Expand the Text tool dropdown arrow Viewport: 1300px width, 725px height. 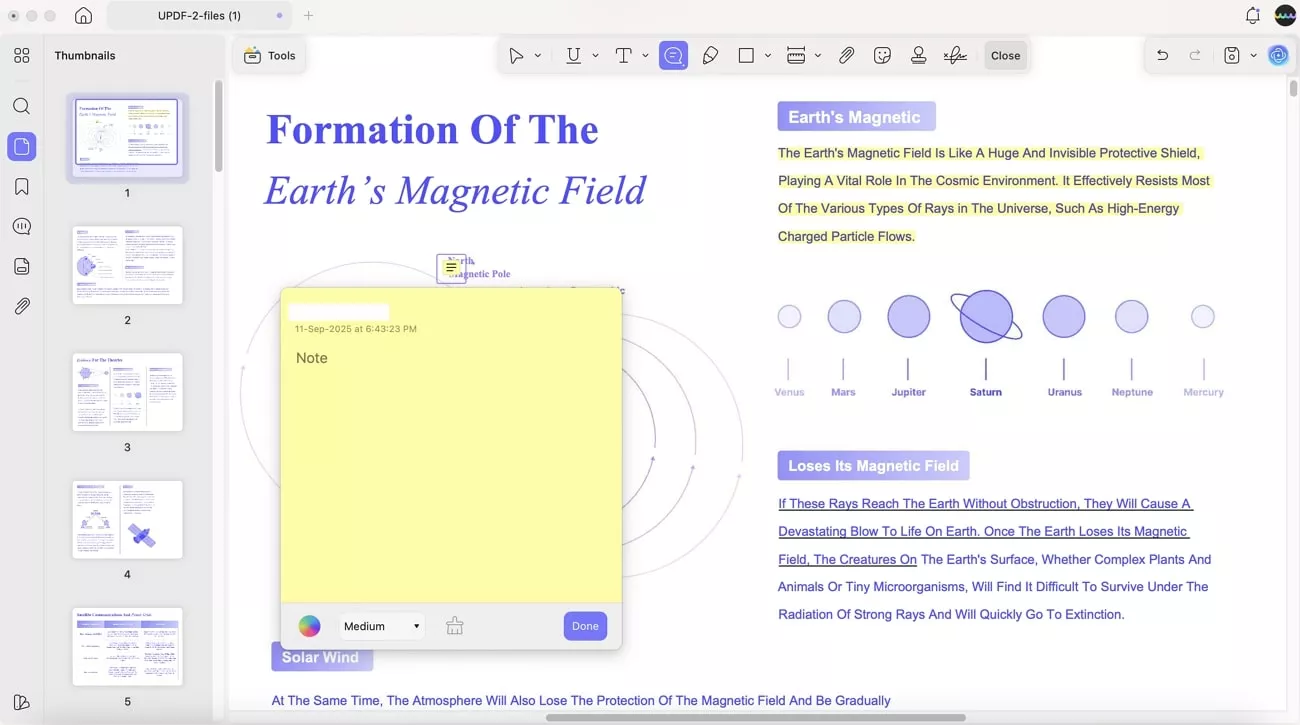click(645, 55)
